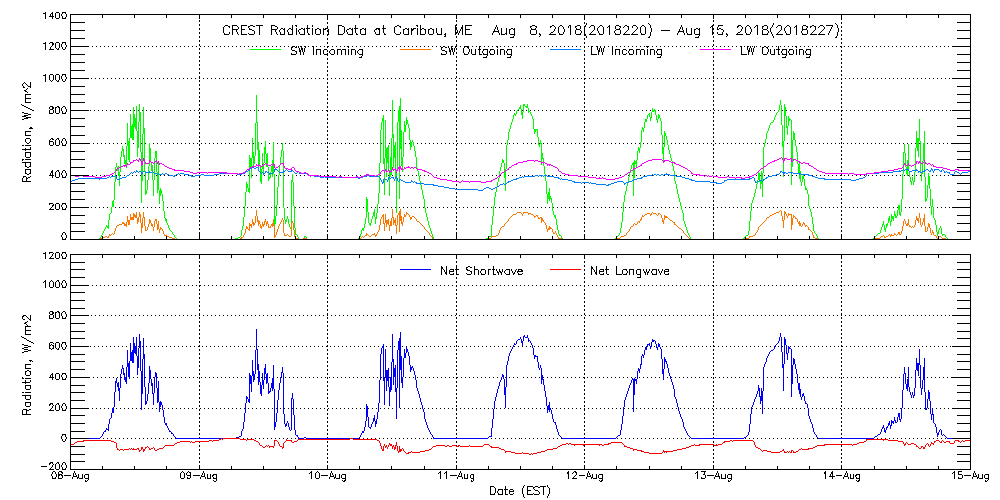
Task: Select the LW Outgoing legend label
Action: pos(775,51)
